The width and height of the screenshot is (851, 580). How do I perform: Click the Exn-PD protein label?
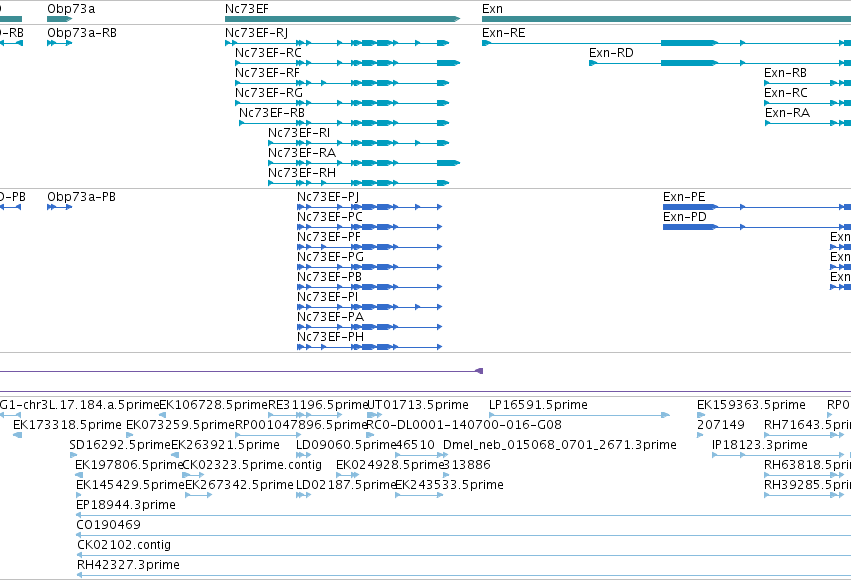[x=685, y=216]
